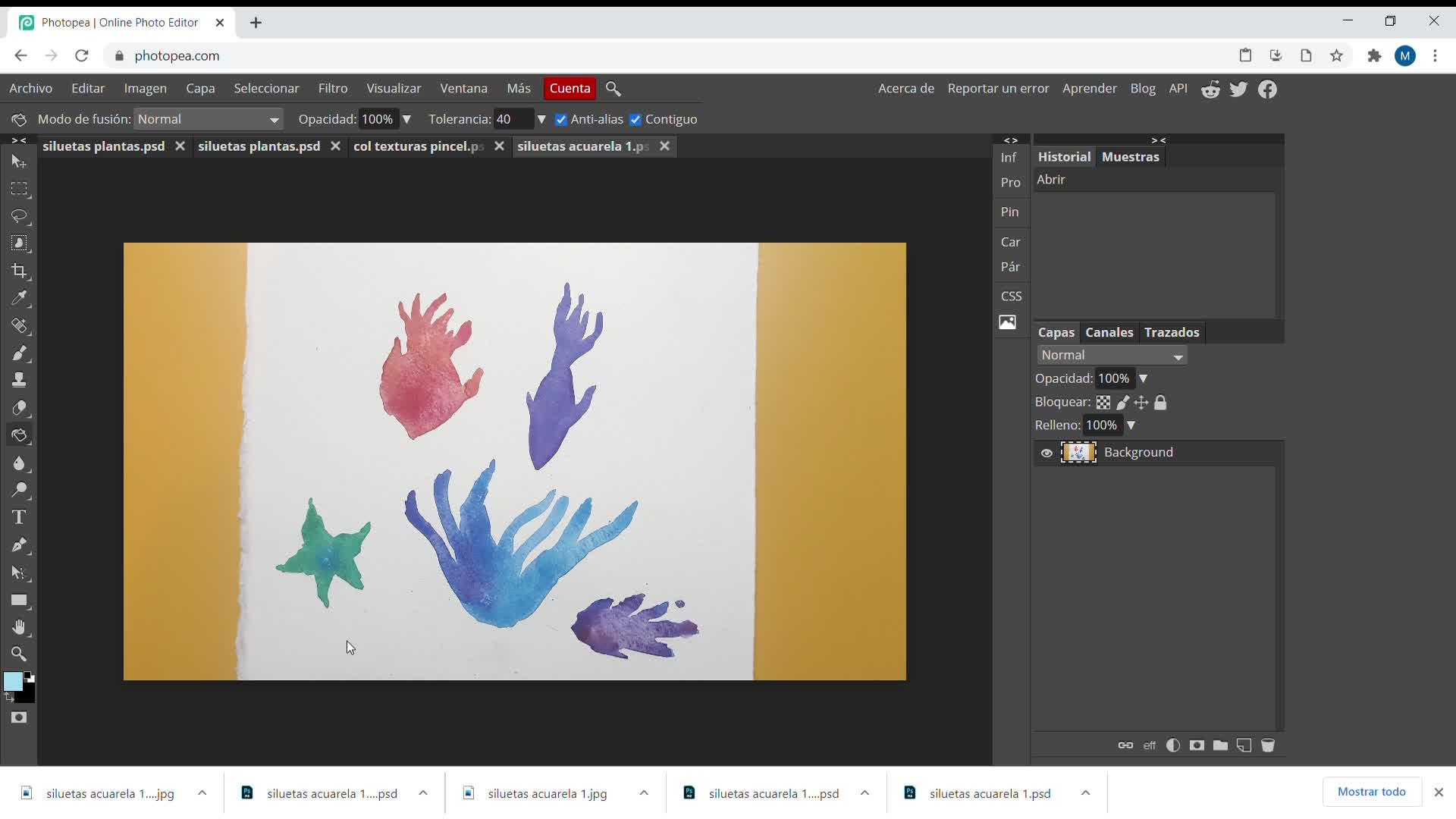This screenshot has height=819, width=1456.
Task: Hide the Background layer
Action: (1046, 453)
